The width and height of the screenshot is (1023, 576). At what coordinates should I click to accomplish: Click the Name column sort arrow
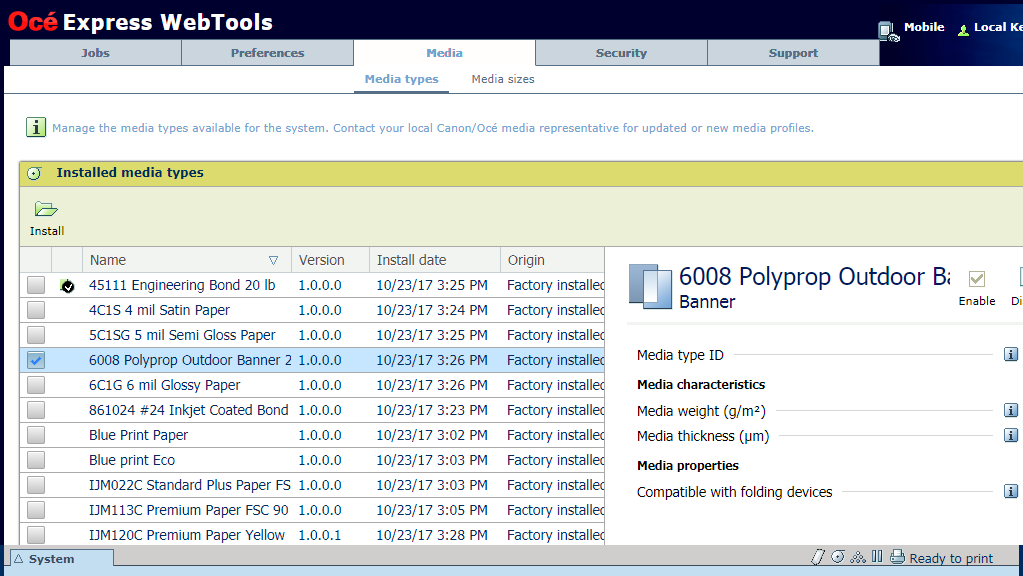273,260
